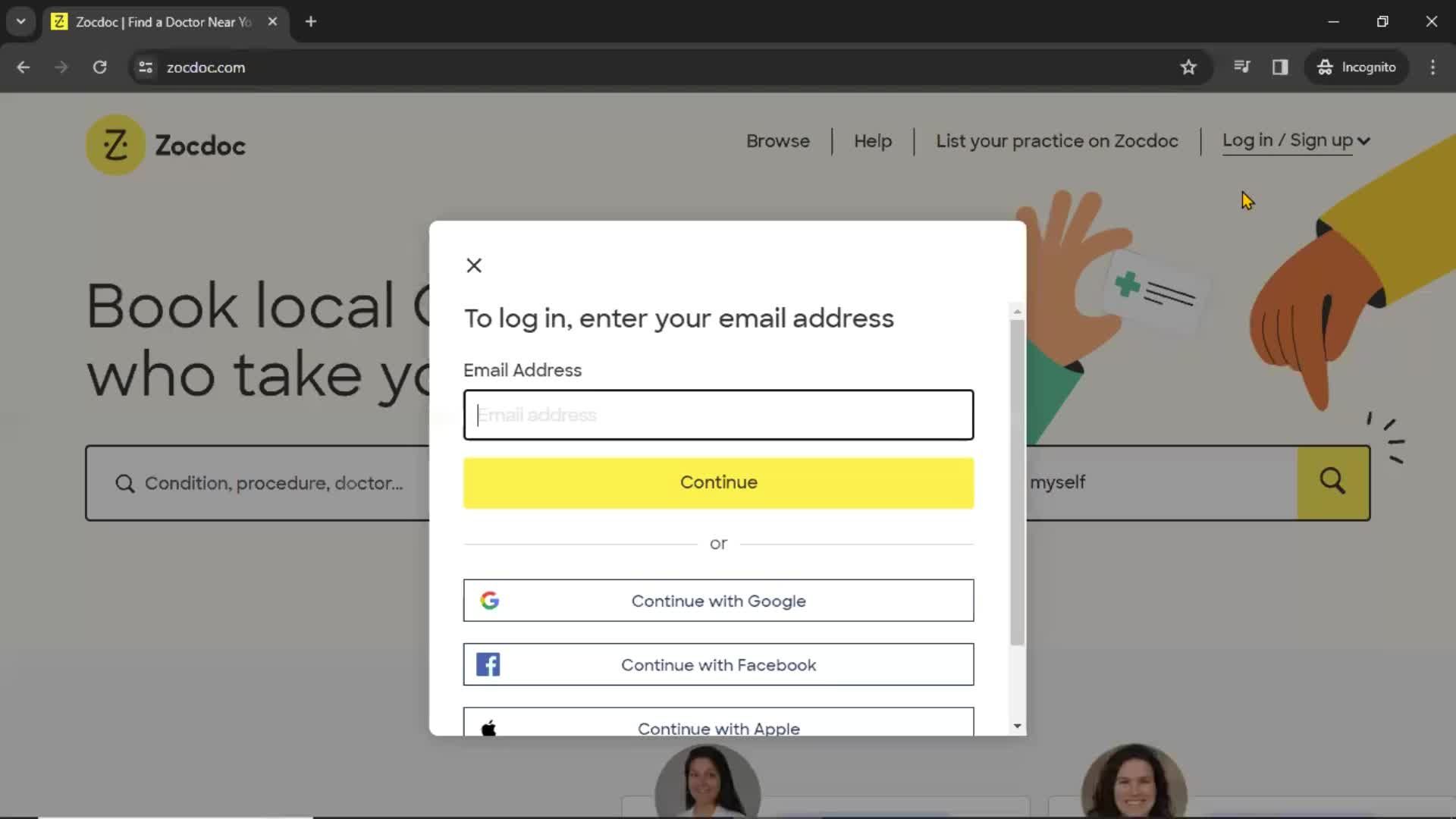
Task: Click the Facebook 'F' icon button
Action: (489, 665)
